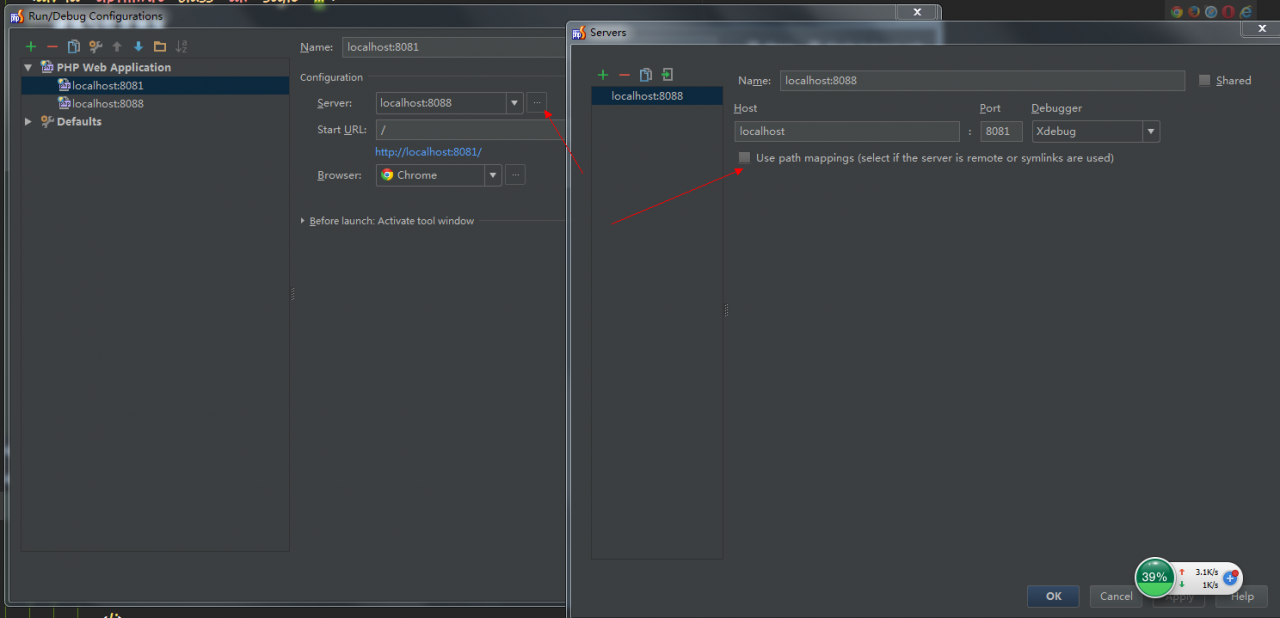The width and height of the screenshot is (1280, 618).
Task: Click Opera icon in top-right browser strip
Action: (x=1228, y=12)
